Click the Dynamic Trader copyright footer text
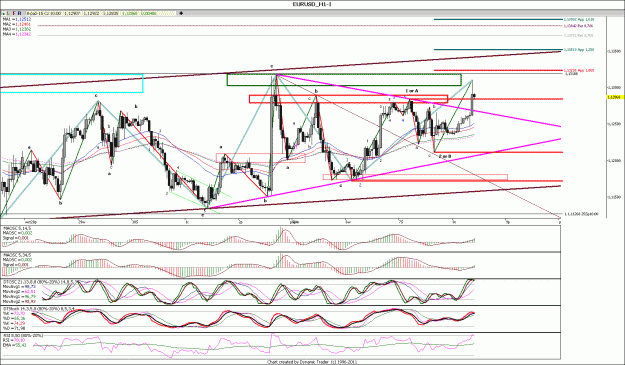625x365 pixels. click(312, 362)
